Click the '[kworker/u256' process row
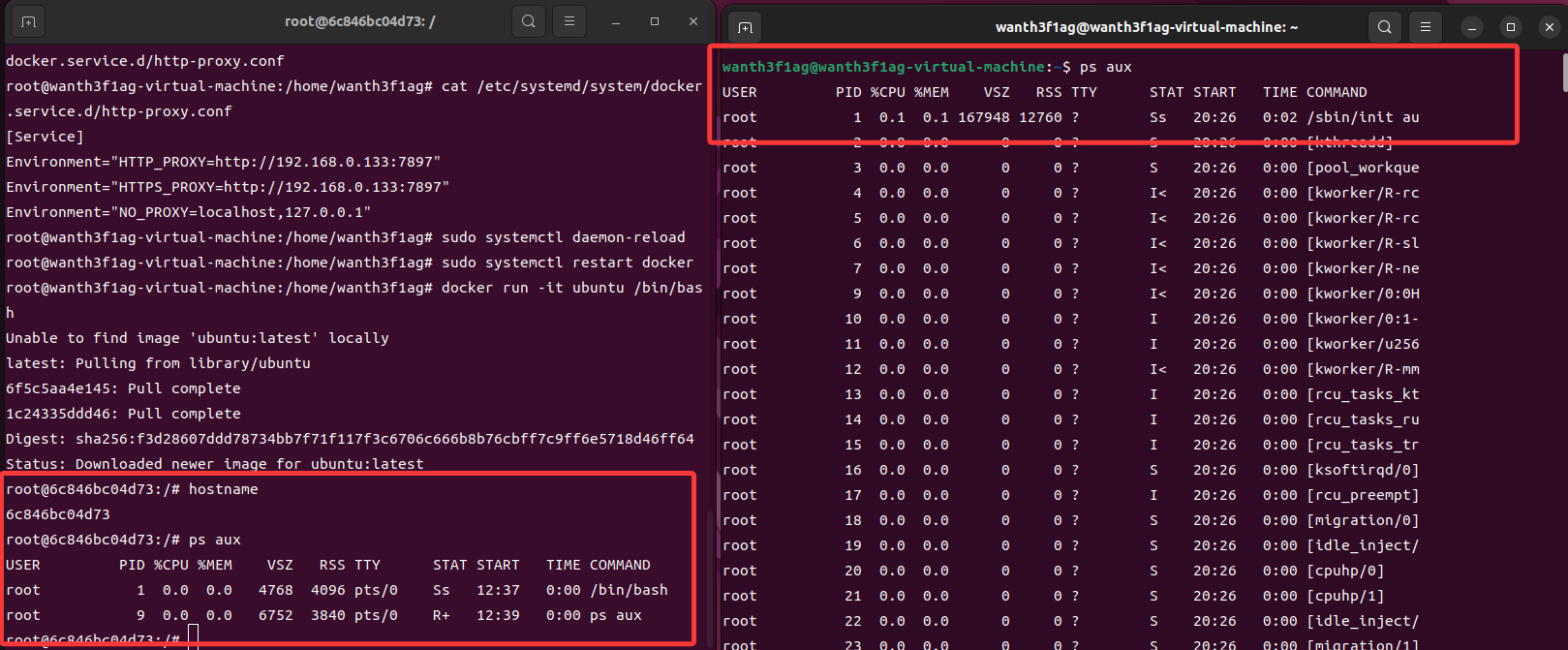1568x650 pixels. click(1071, 344)
